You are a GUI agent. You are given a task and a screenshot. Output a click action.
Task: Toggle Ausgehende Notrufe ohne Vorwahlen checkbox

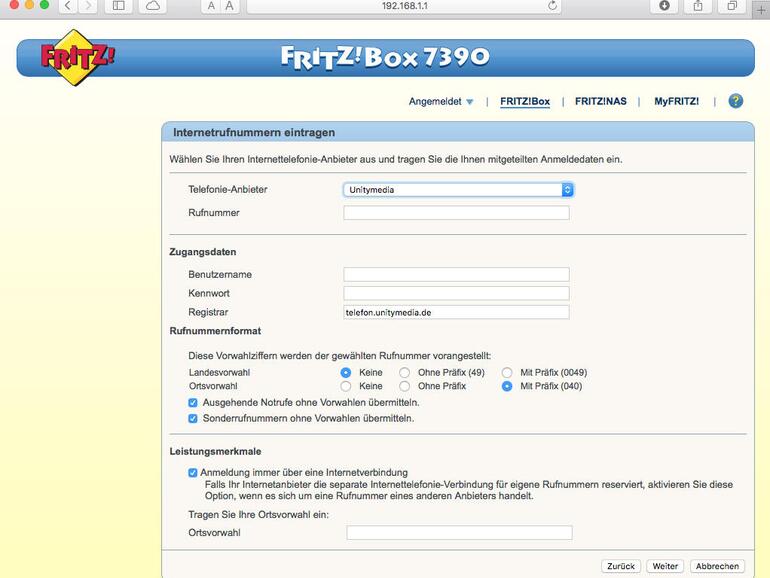click(x=193, y=403)
